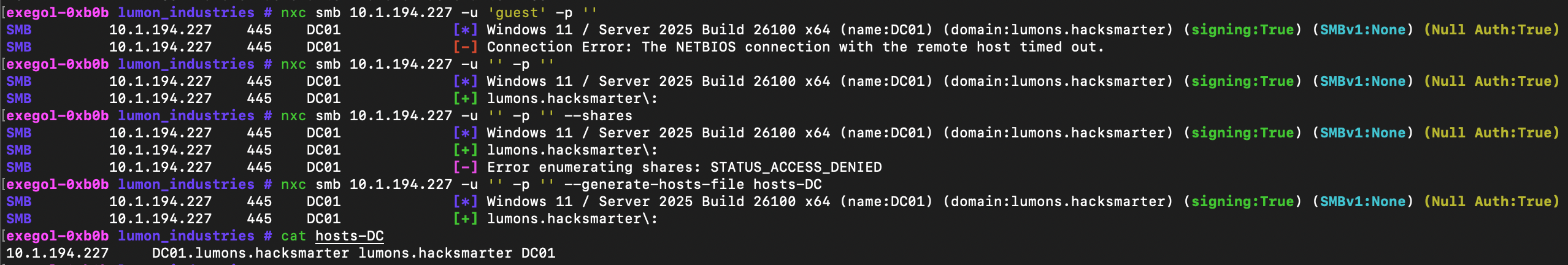Image resolution: width=1568 pixels, height=265 pixels.
Task: Click the SMB label on the Connection Error line
Action: (18, 47)
